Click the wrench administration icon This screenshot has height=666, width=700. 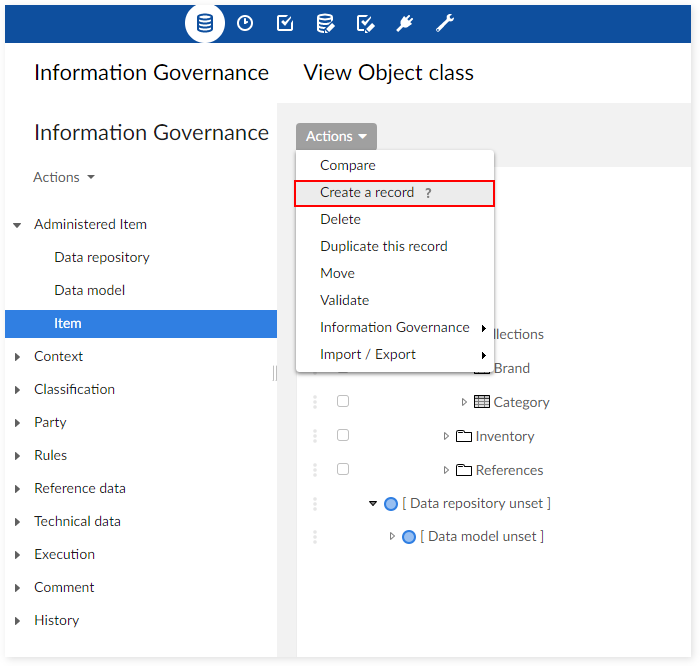coord(445,23)
